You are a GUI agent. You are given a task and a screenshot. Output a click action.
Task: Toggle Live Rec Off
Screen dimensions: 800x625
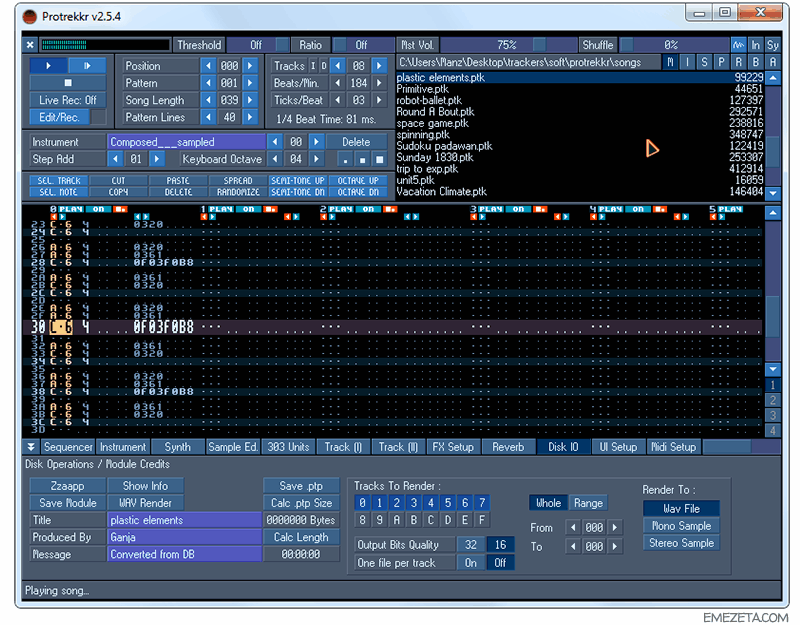pyautogui.click(x=68, y=100)
